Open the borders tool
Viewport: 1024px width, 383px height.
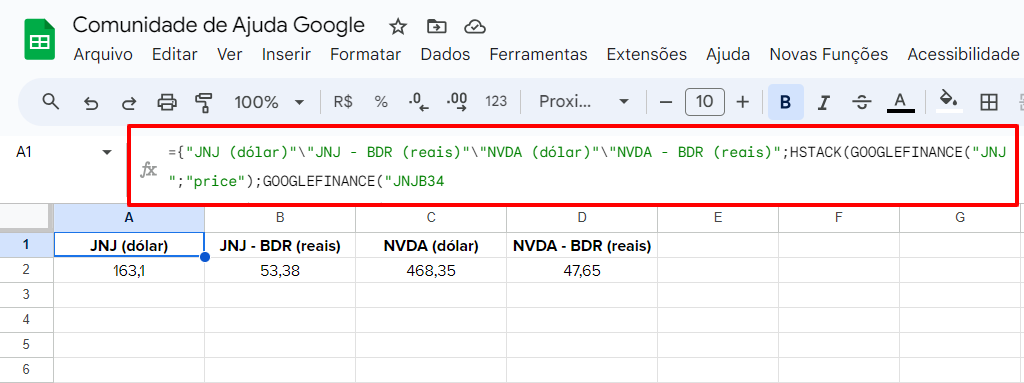pyautogui.click(x=989, y=102)
